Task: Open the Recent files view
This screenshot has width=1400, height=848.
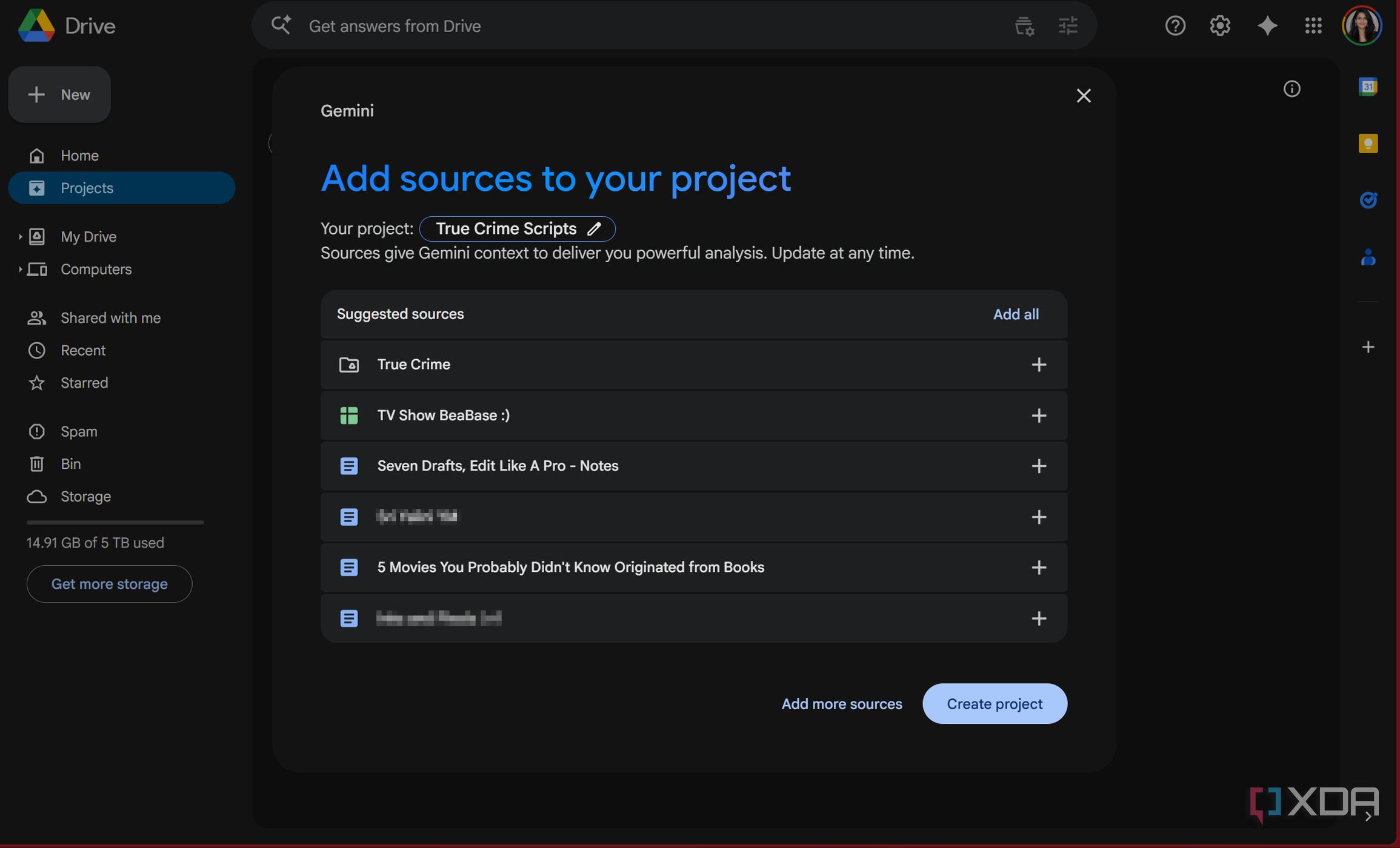Action: [x=121, y=350]
